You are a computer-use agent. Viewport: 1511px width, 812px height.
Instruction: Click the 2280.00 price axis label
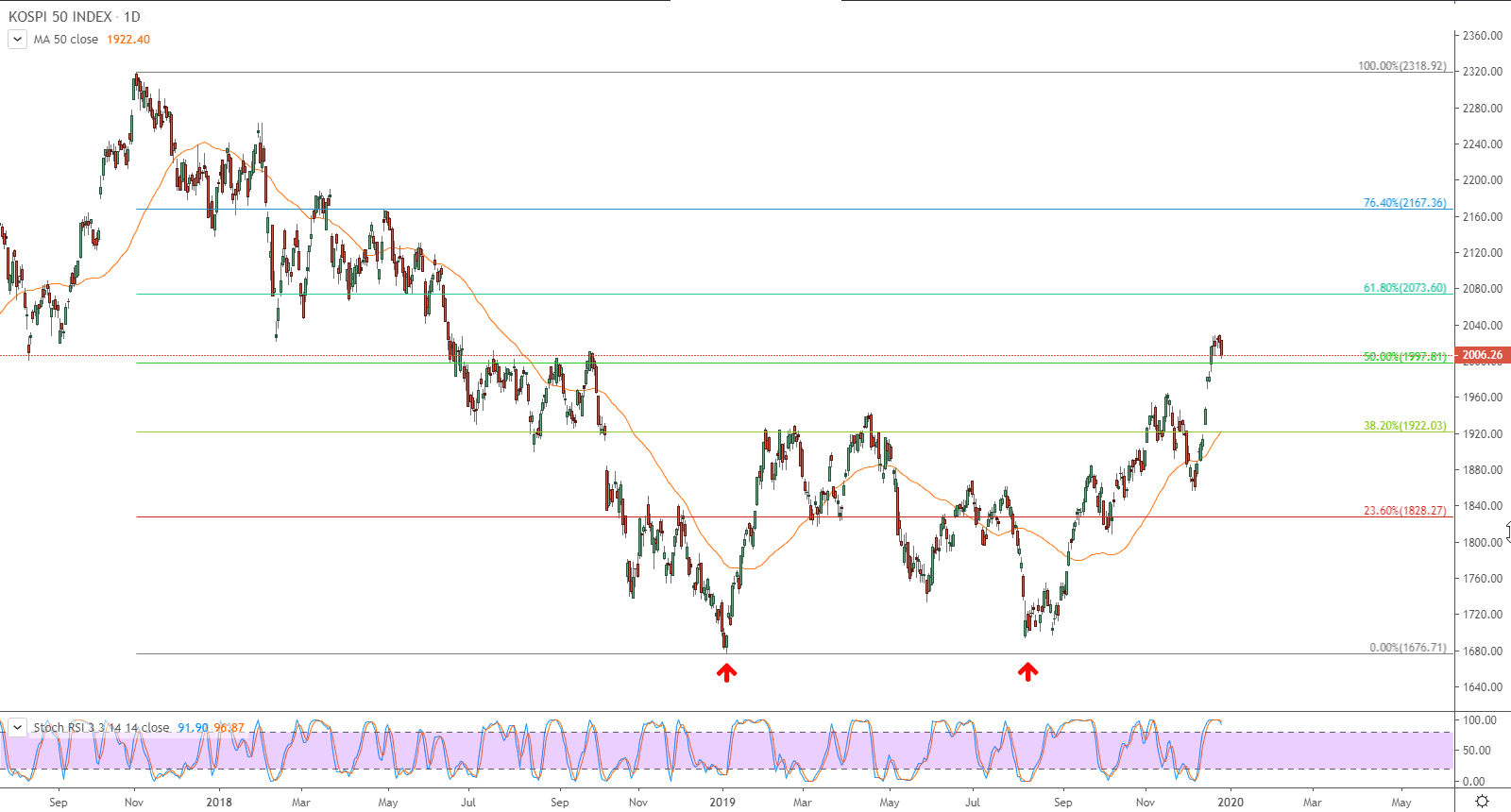pos(1483,109)
